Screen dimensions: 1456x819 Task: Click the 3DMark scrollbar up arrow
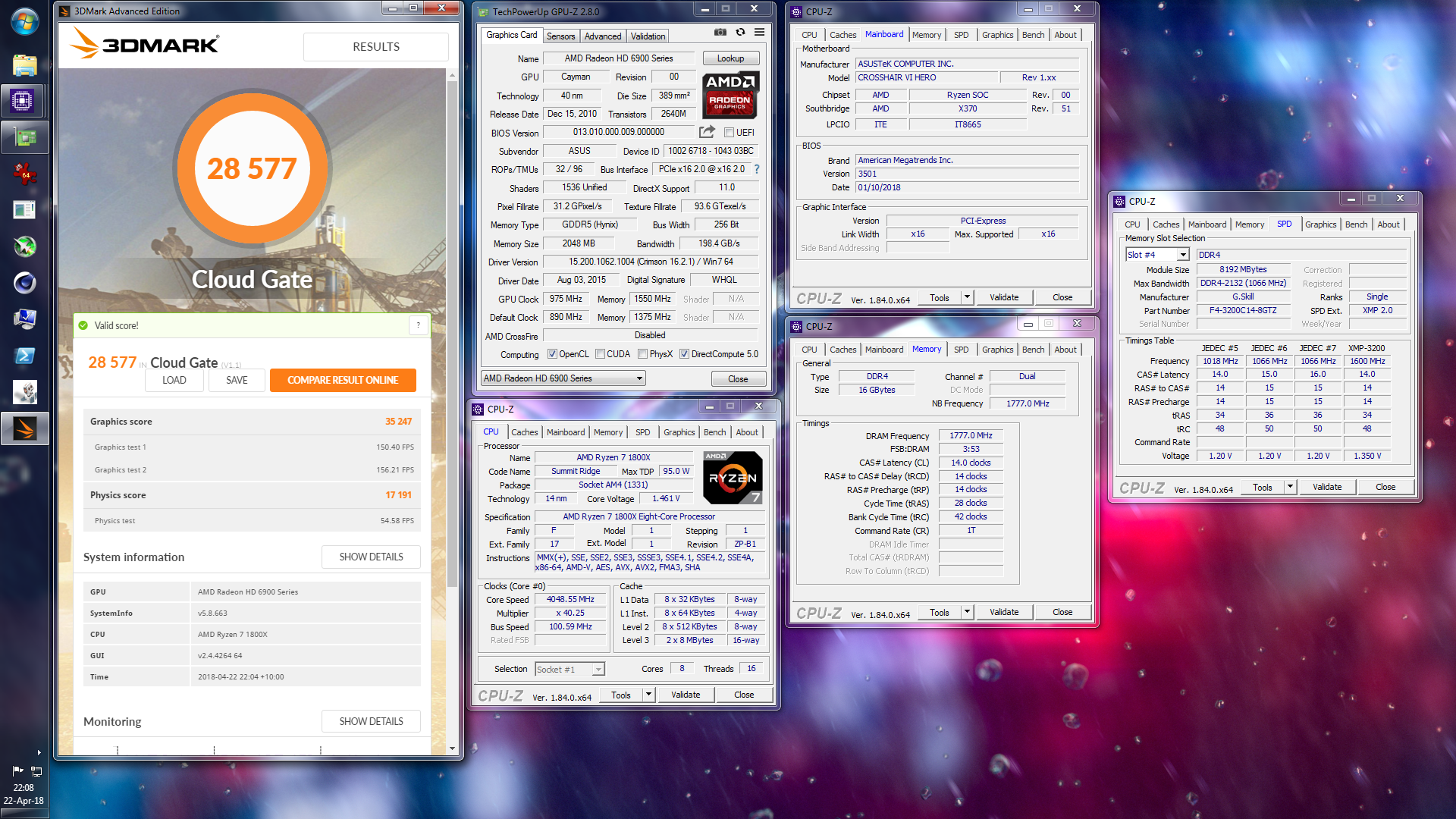[x=452, y=75]
